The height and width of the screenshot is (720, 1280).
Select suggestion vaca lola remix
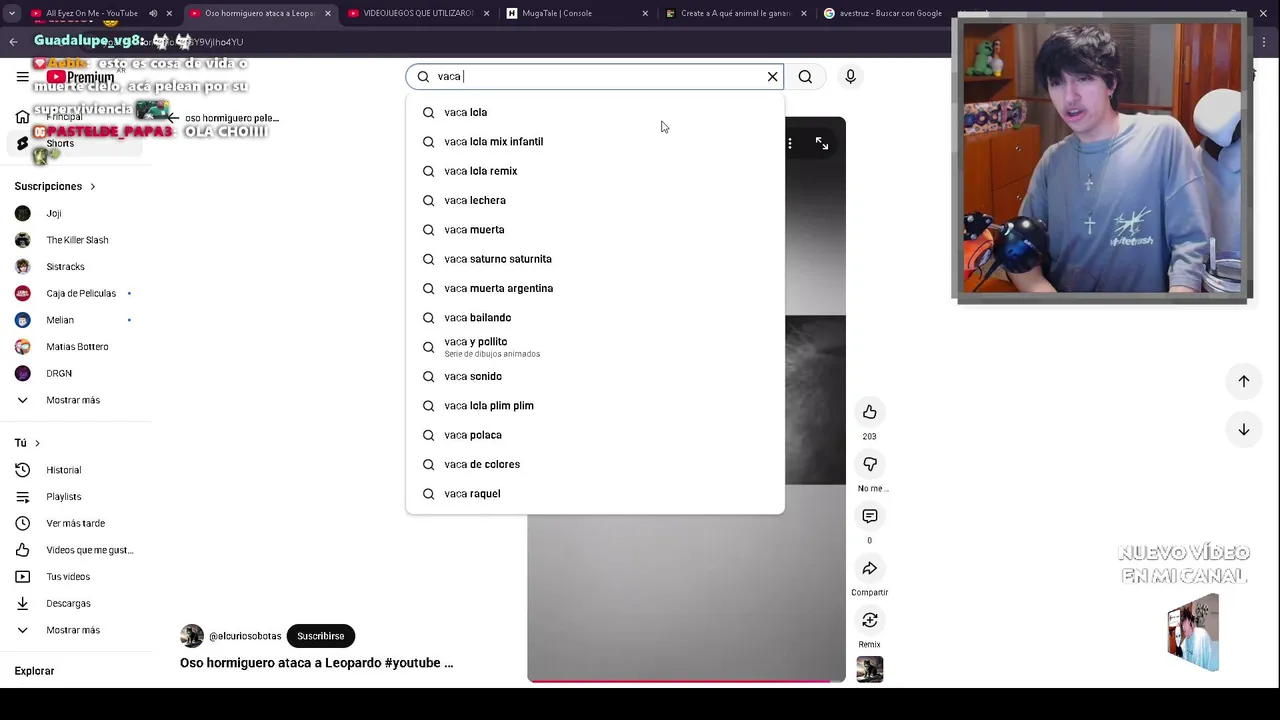click(x=595, y=171)
